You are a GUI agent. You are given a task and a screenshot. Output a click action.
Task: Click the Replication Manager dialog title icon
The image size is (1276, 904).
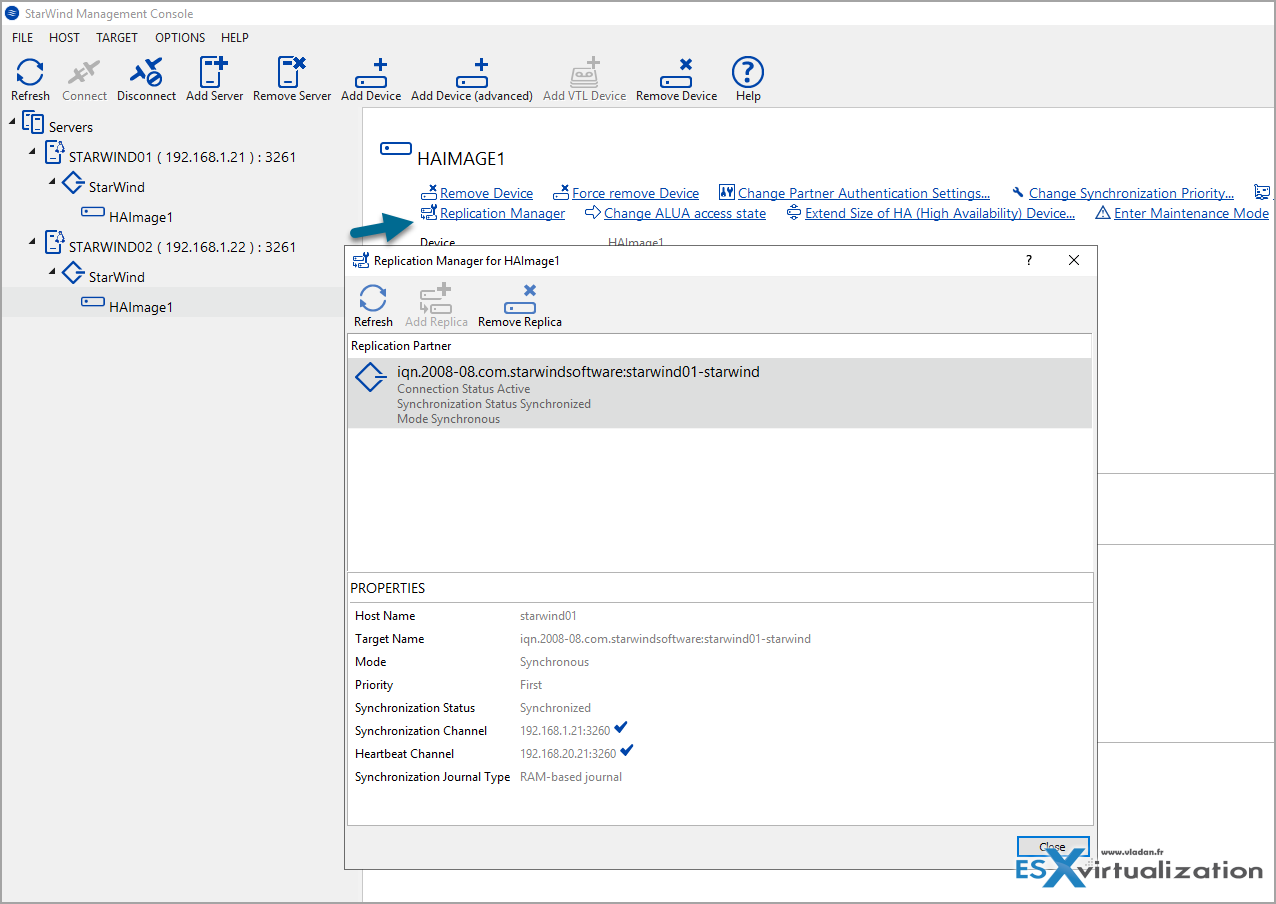(361, 260)
